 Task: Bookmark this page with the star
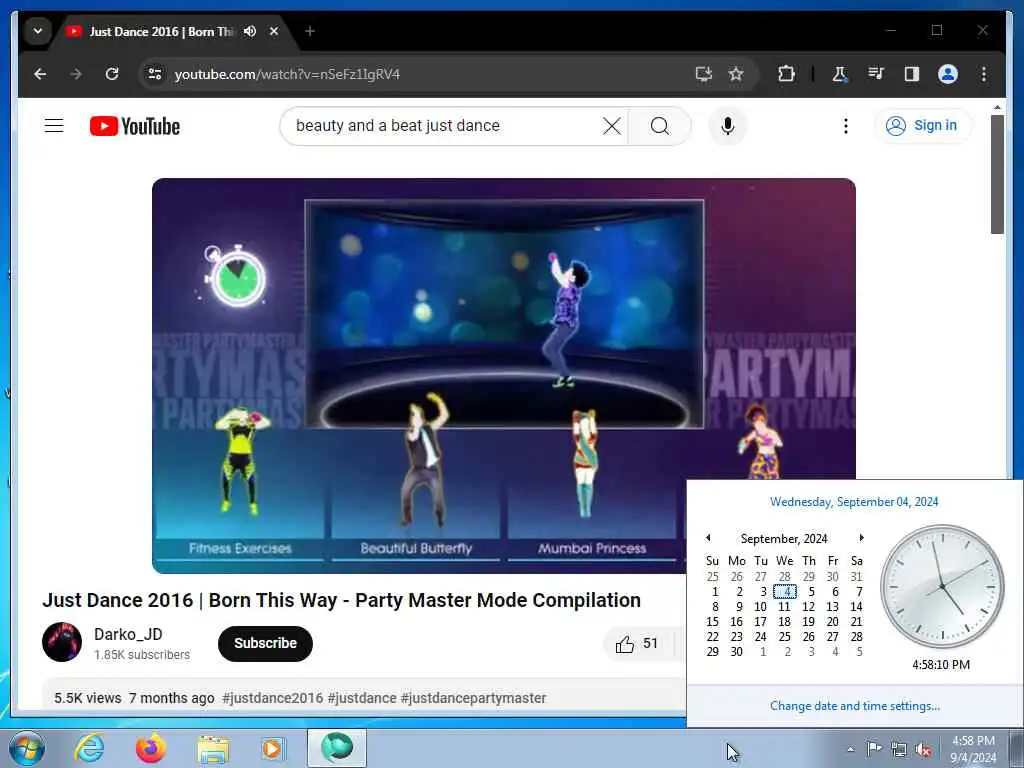(736, 74)
